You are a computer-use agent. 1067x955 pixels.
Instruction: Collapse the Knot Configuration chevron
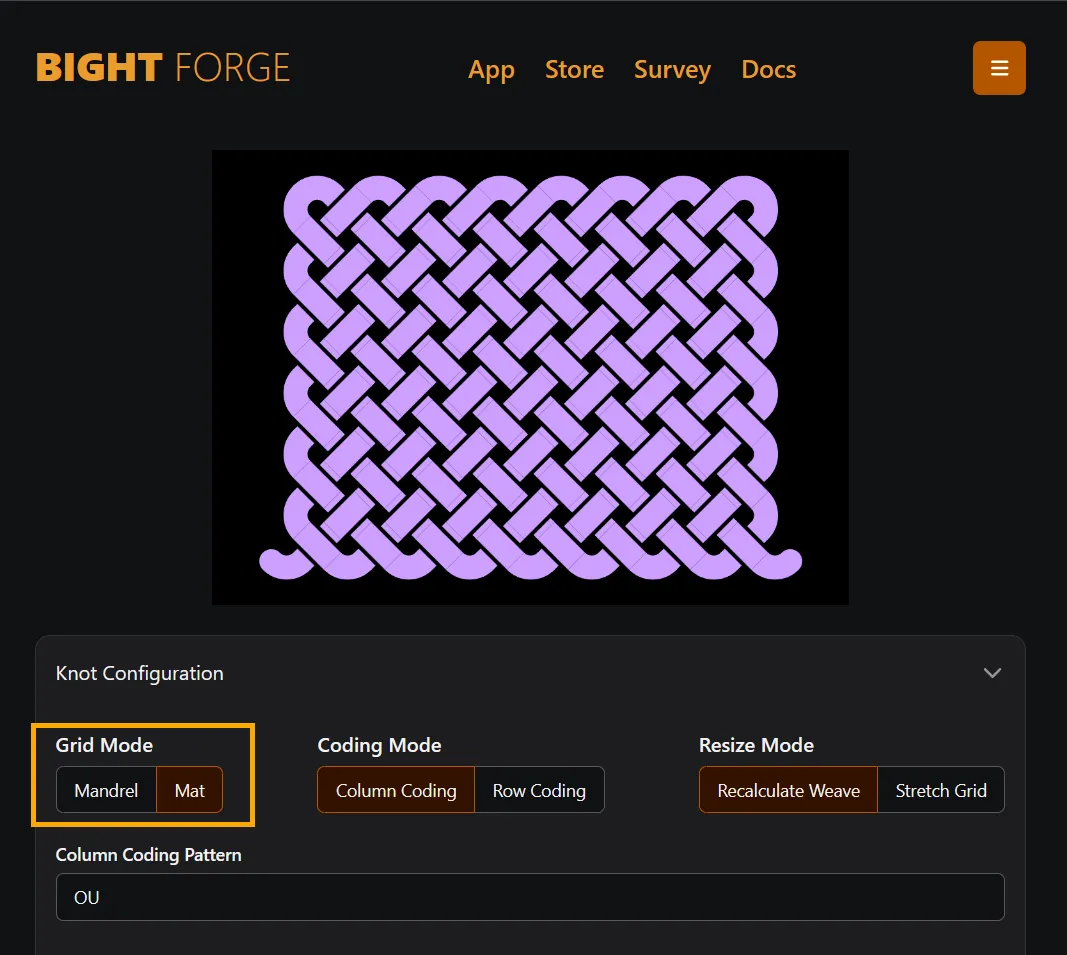point(991,673)
